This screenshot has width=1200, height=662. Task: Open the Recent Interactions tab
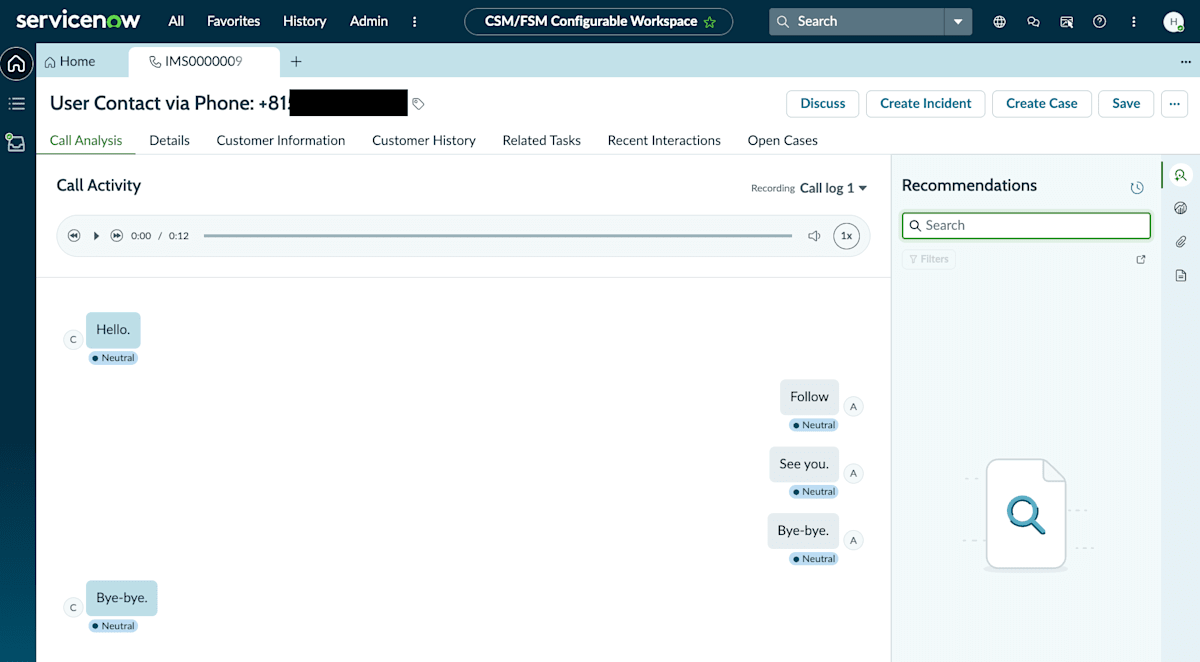[664, 140]
